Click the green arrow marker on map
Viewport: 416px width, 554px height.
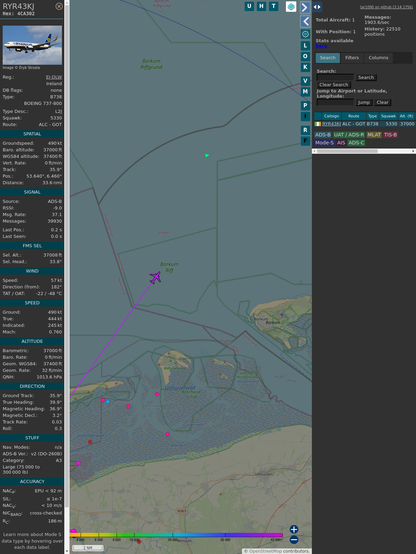[207, 155]
